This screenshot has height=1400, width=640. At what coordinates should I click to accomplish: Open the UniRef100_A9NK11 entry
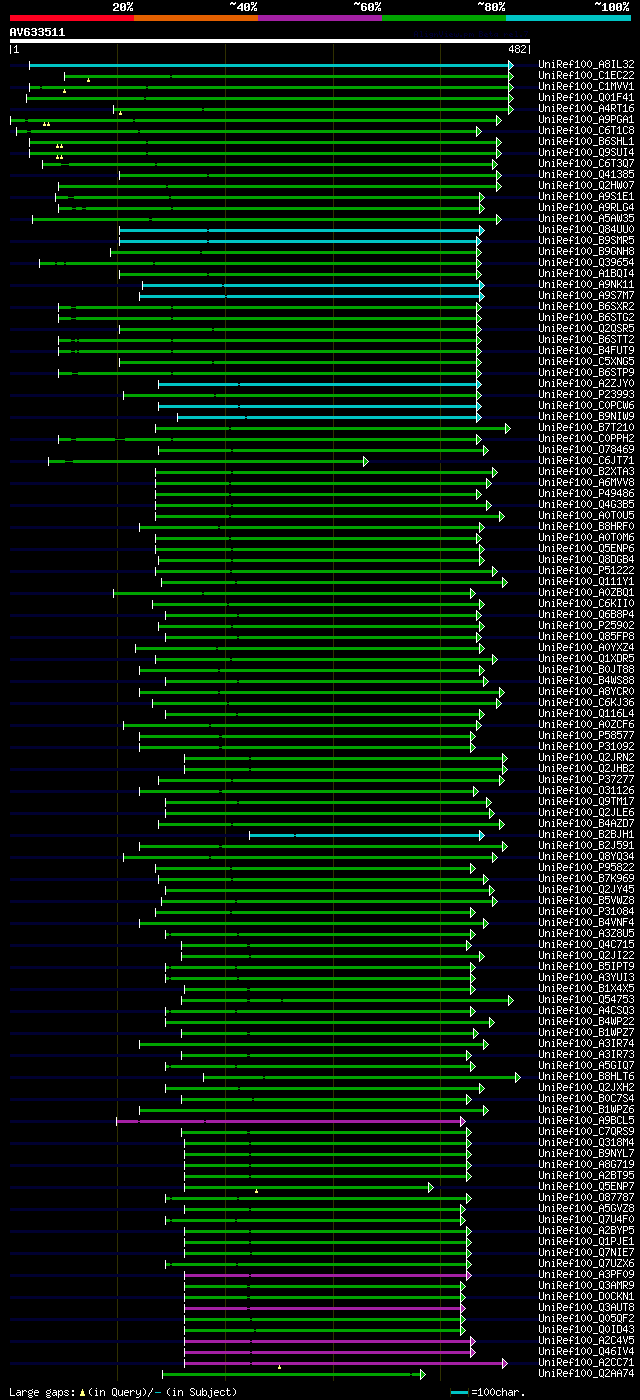pyautogui.click(x=586, y=284)
